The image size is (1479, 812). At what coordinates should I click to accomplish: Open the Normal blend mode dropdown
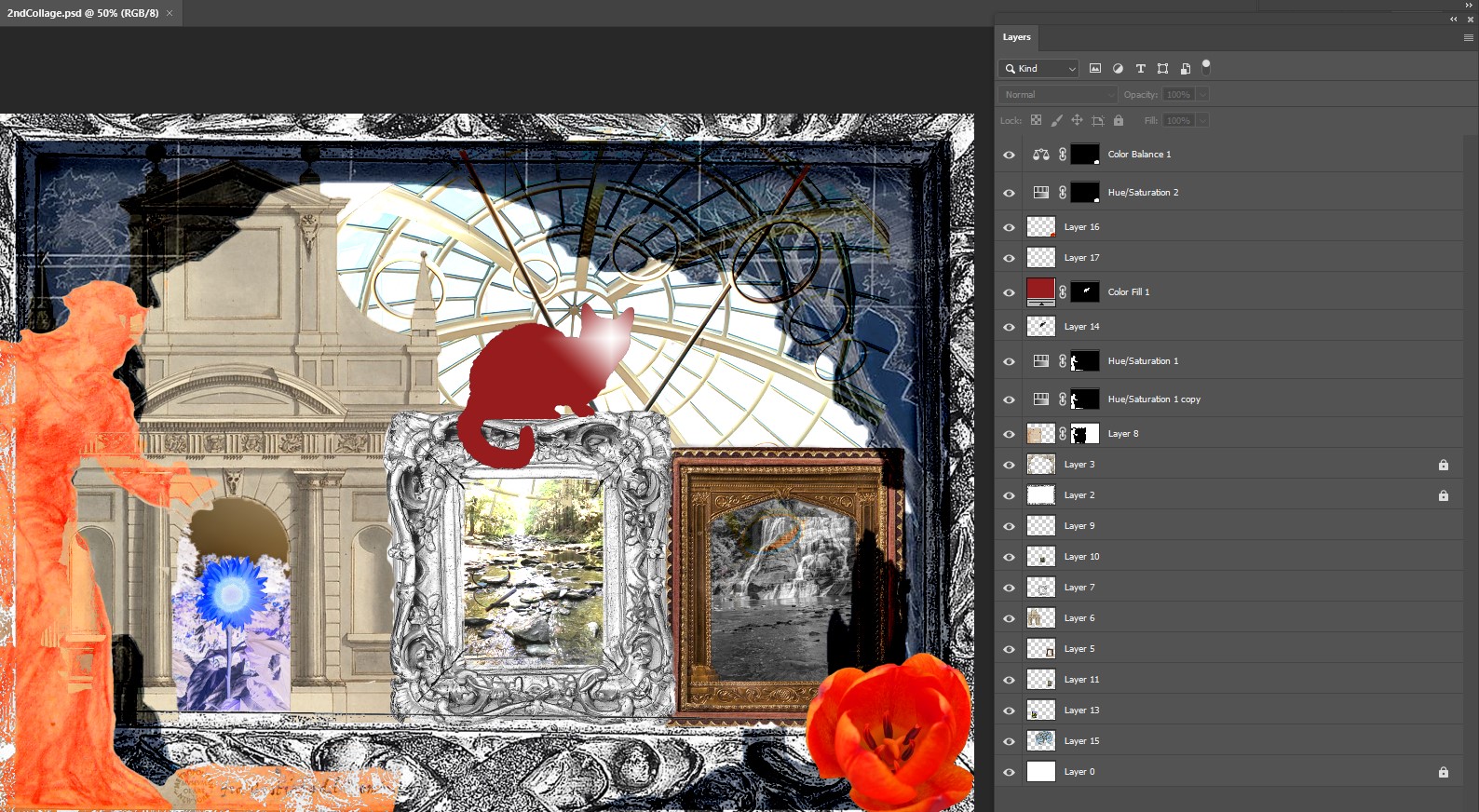pyautogui.click(x=1057, y=94)
